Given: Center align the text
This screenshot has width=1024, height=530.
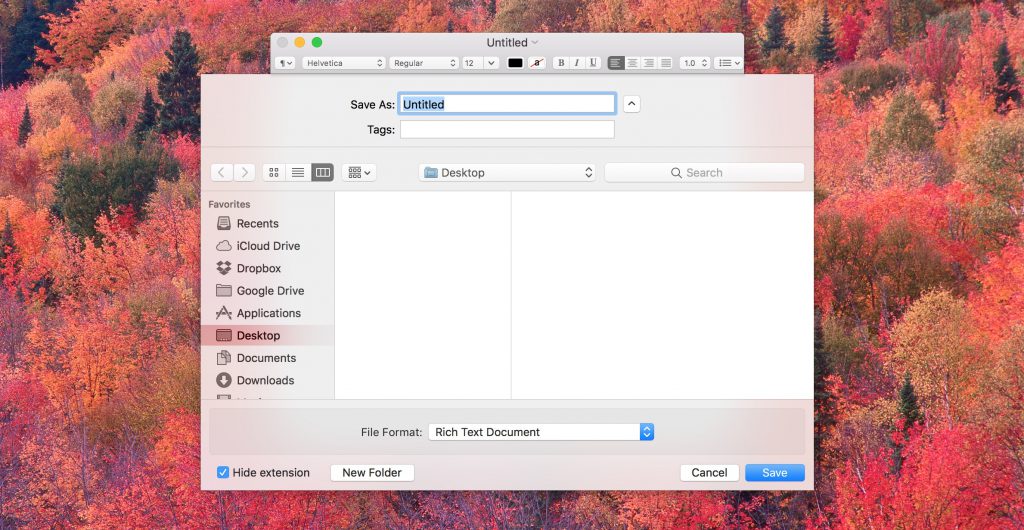Looking at the screenshot, I should click(632, 63).
